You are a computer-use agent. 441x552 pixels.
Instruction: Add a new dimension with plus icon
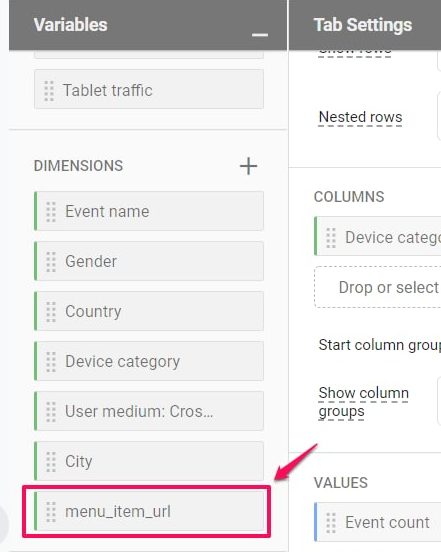tap(248, 166)
